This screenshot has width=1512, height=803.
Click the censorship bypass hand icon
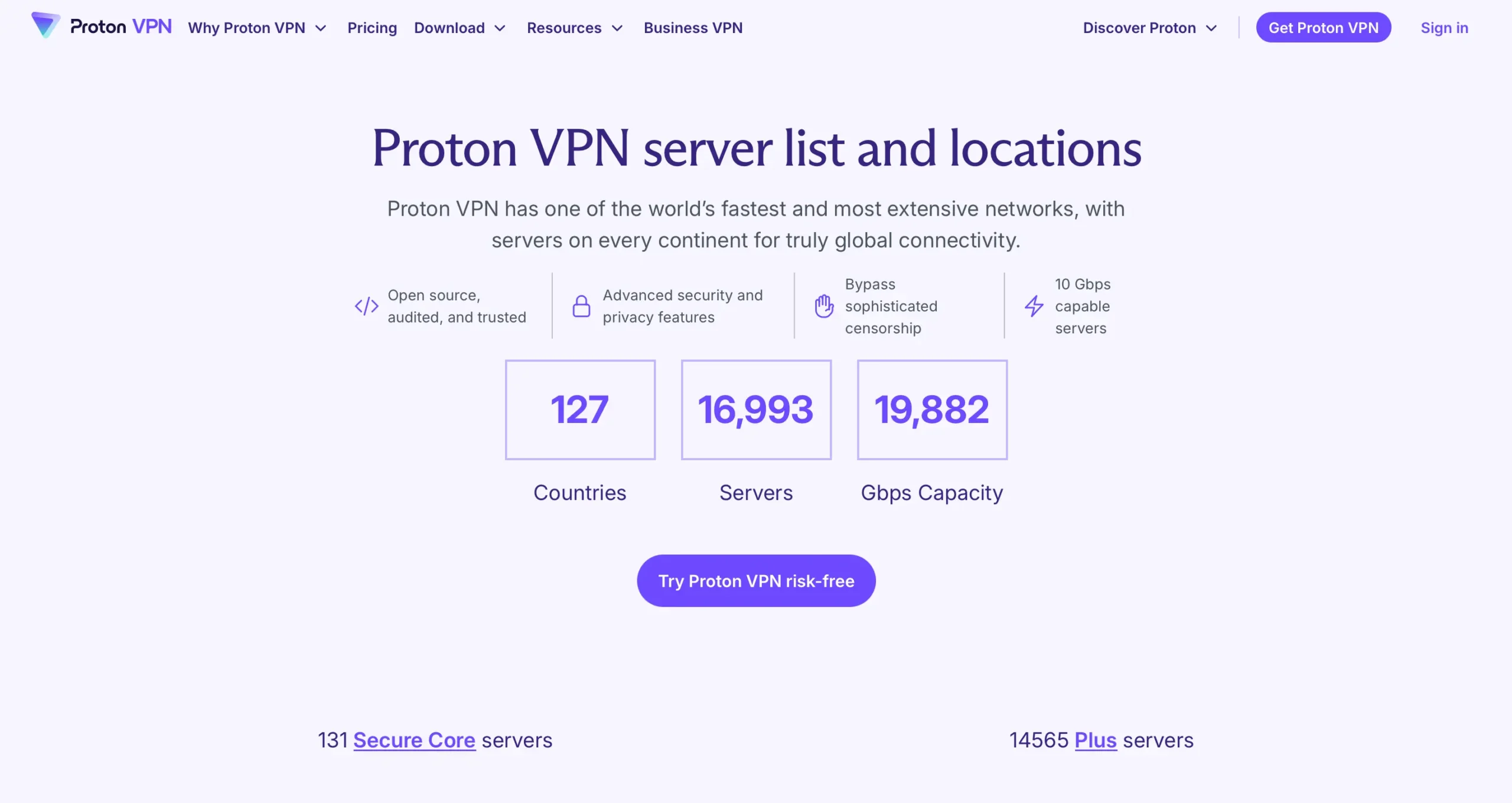(x=822, y=305)
